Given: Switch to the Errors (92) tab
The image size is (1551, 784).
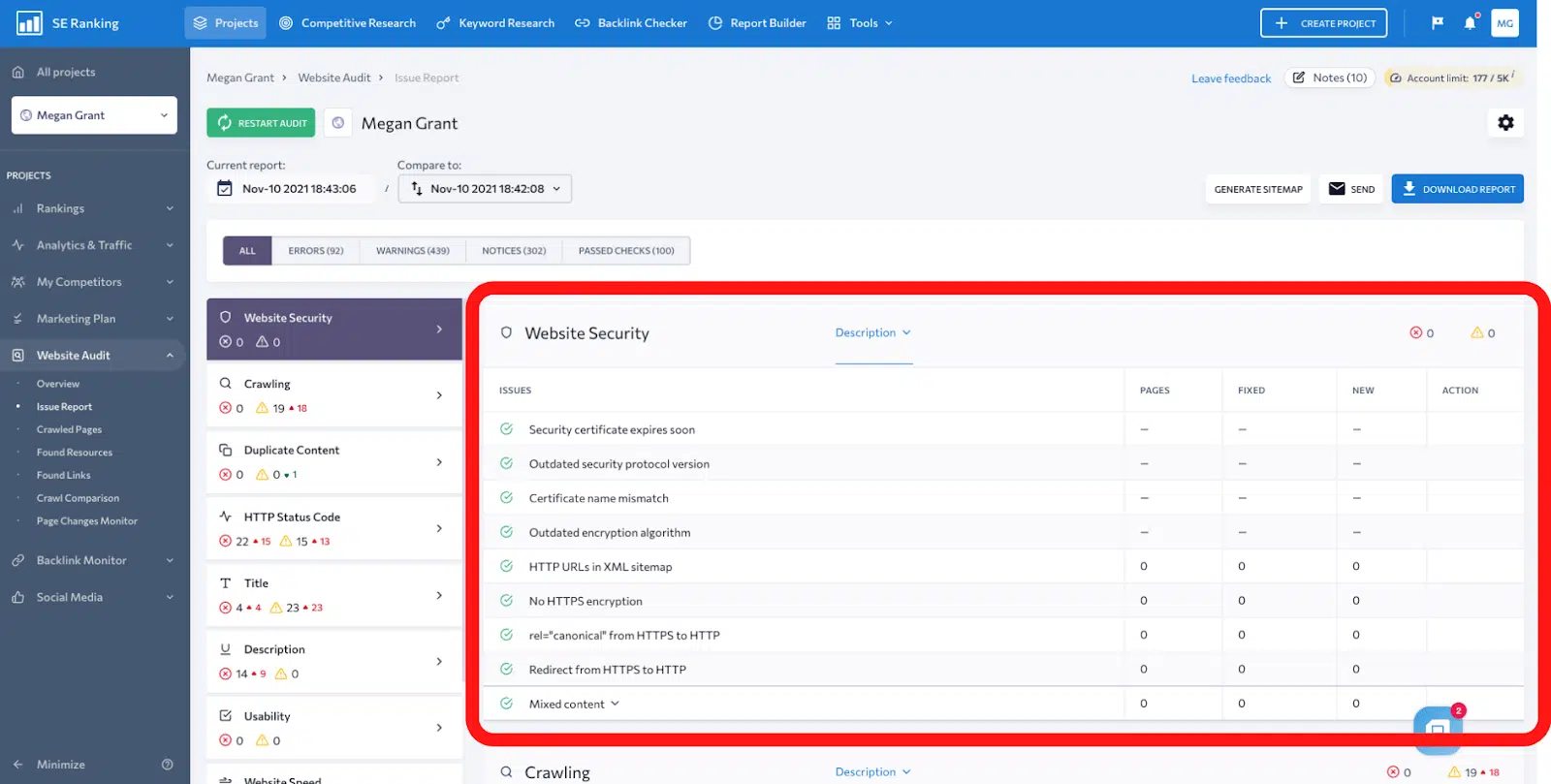Looking at the screenshot, I should pyautogui.click(x=315, y=251).
